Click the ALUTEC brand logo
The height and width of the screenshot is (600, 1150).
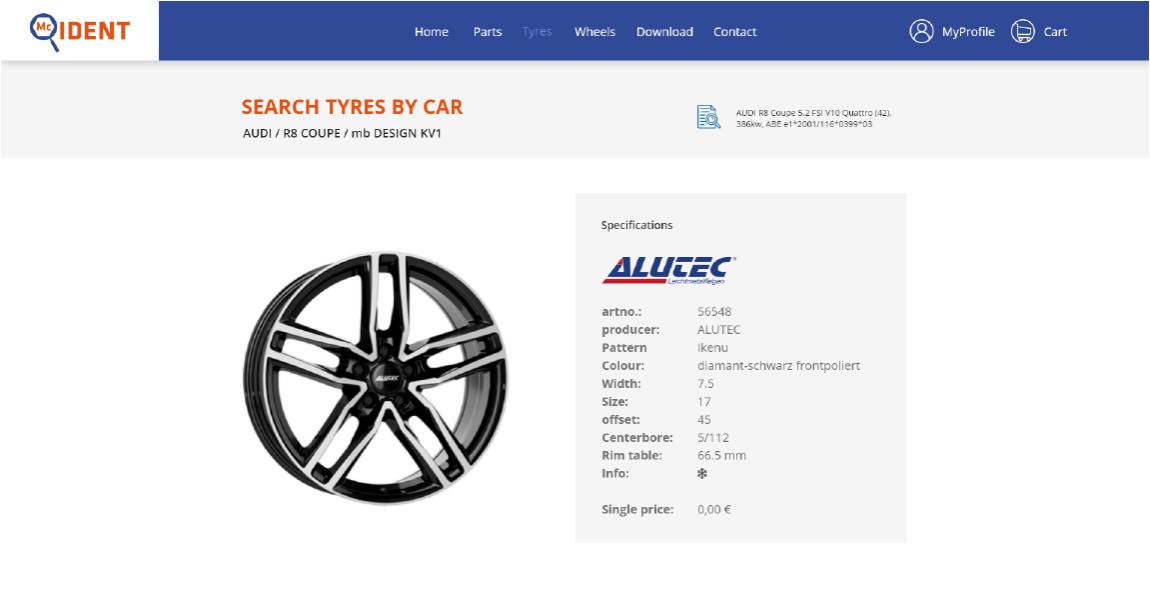click(669, 270)
